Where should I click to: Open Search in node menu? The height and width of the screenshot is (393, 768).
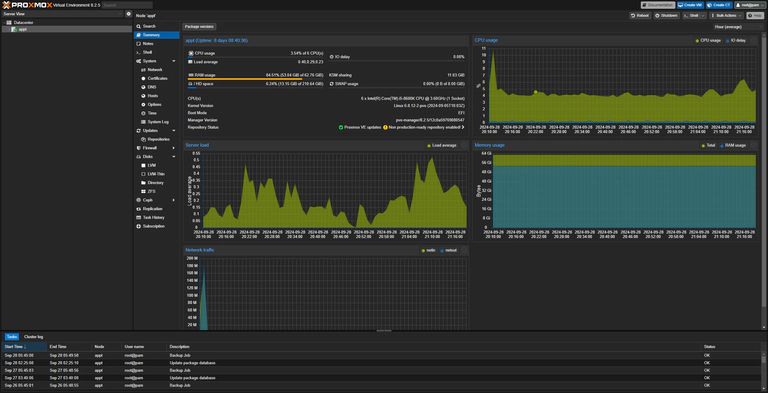click(157, 26)
